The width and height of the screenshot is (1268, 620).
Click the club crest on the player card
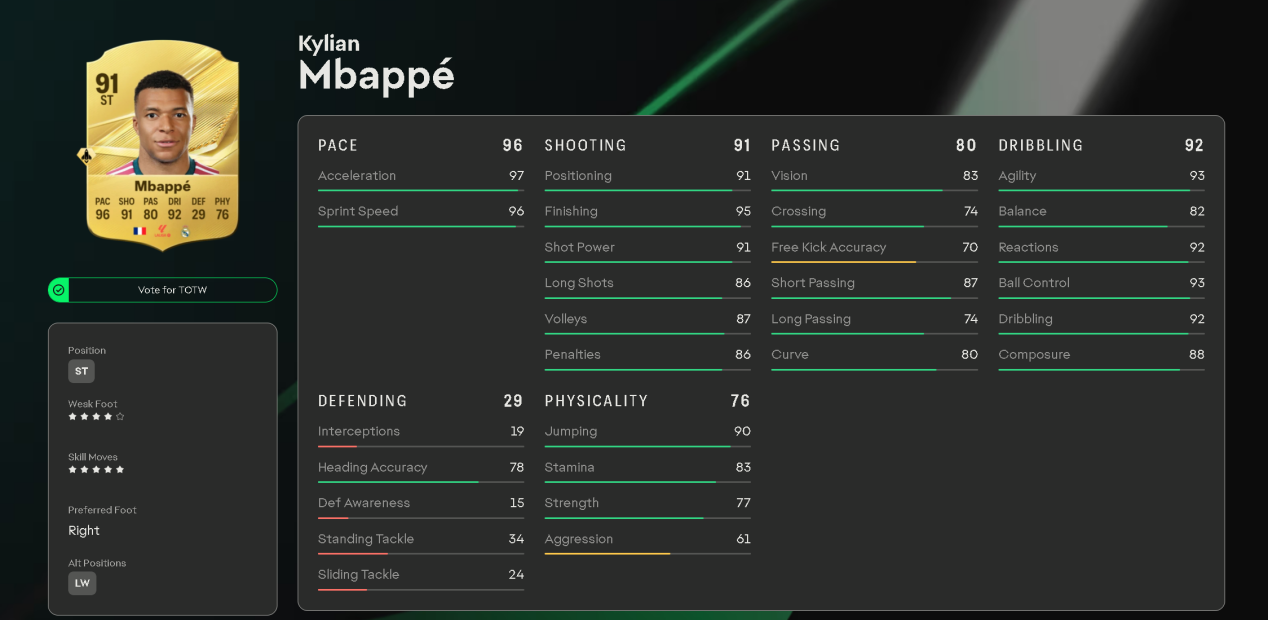(x=185, y=231)
